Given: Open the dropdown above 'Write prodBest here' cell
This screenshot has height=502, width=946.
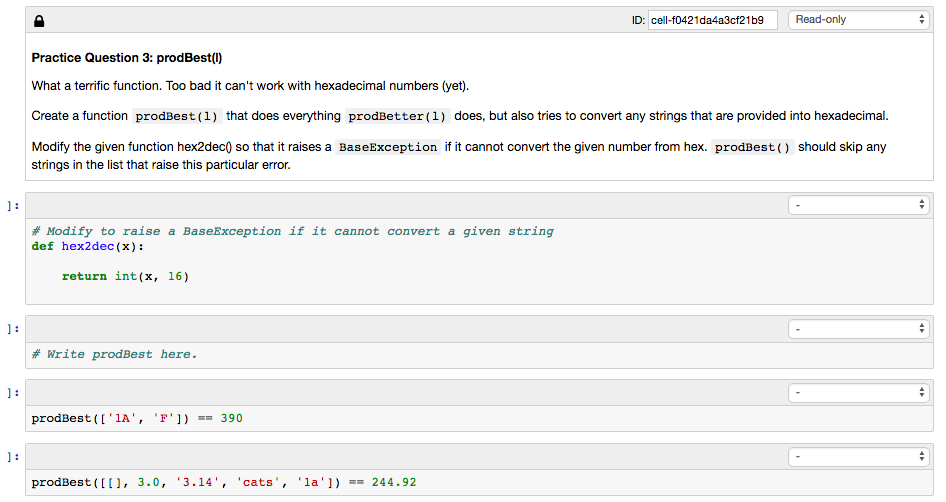Looking at the screenshot, I should click(859, 329).
